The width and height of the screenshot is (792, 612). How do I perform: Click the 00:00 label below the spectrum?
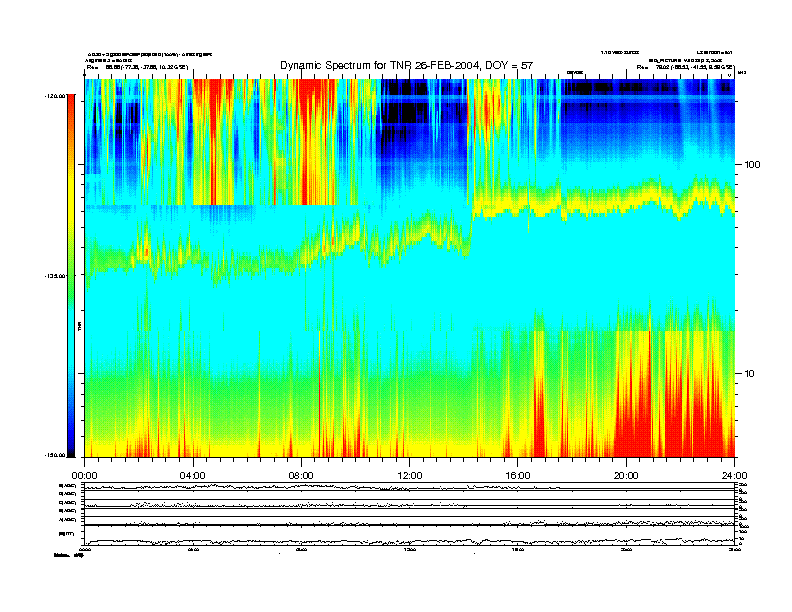(84, 476)
